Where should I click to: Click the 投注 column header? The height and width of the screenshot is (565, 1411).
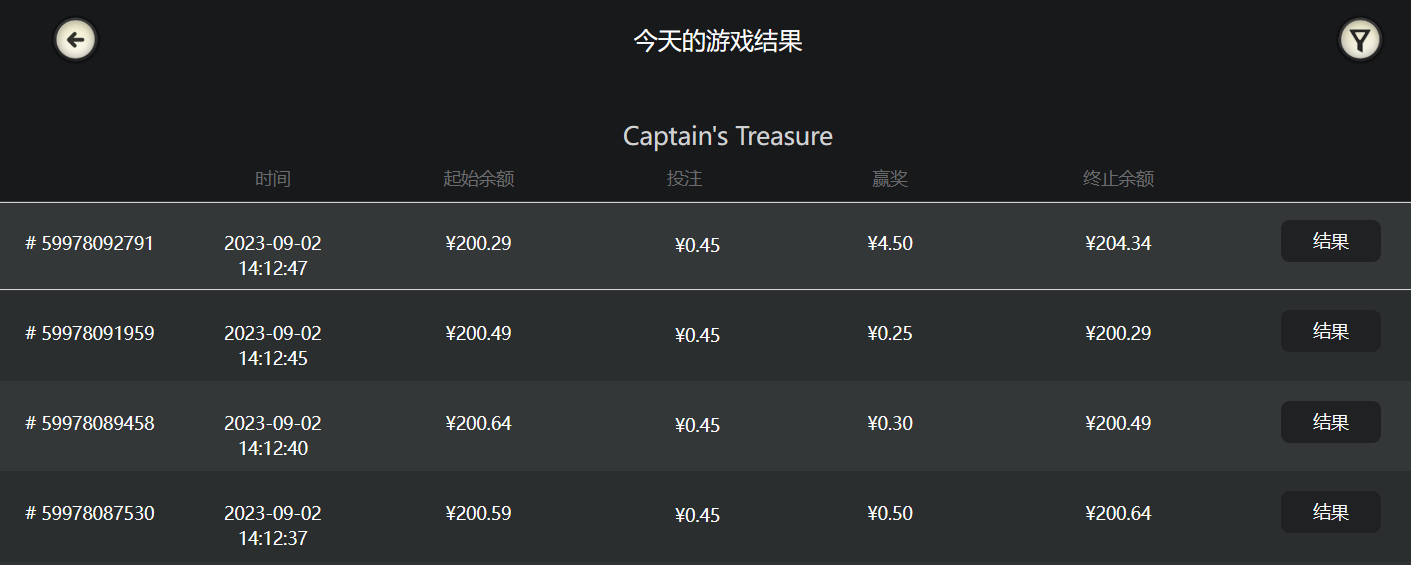685,179
